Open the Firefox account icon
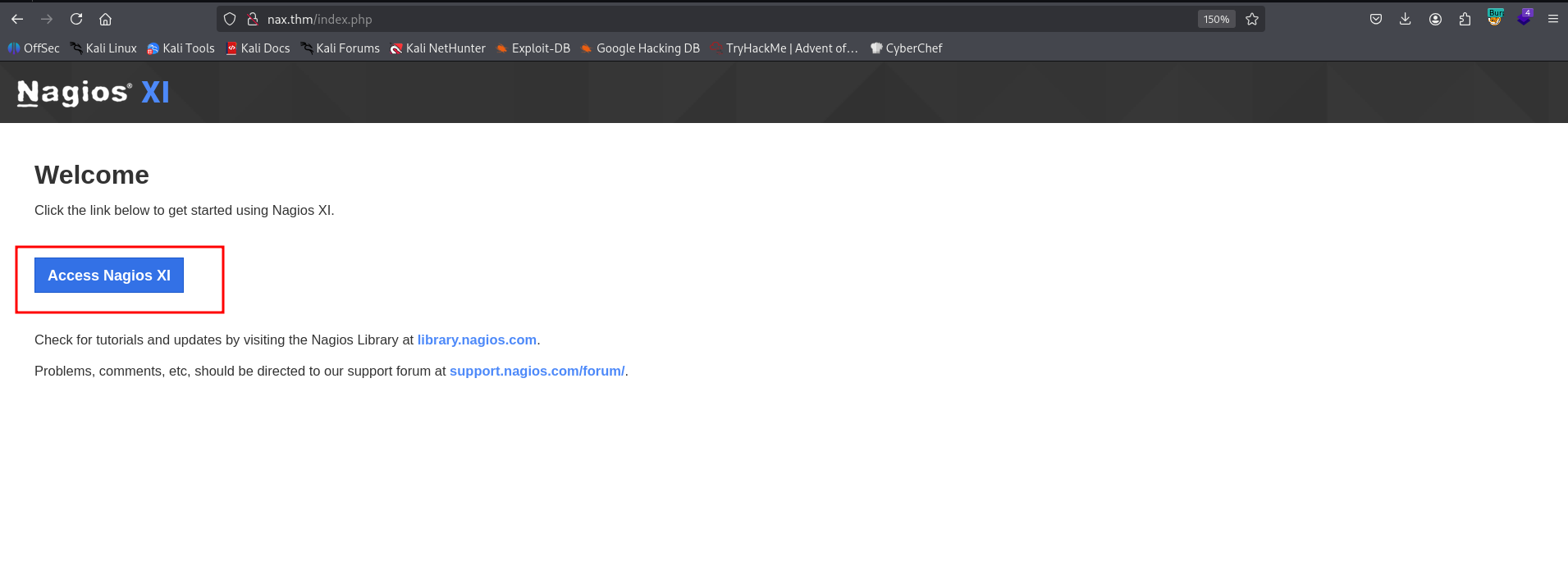 [x=1435, y=19]
